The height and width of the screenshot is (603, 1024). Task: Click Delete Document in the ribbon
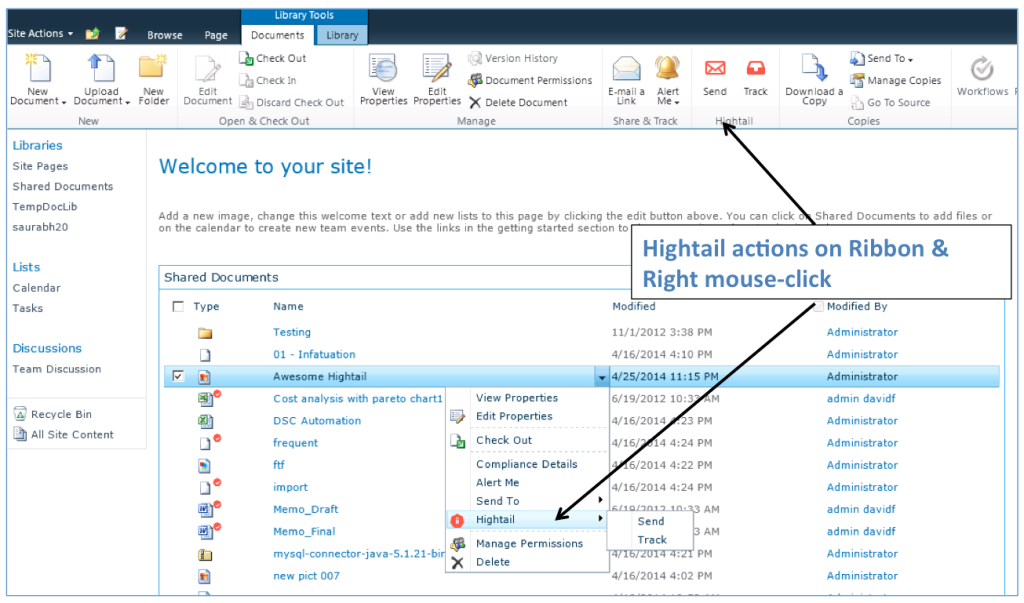pos(519,103)
